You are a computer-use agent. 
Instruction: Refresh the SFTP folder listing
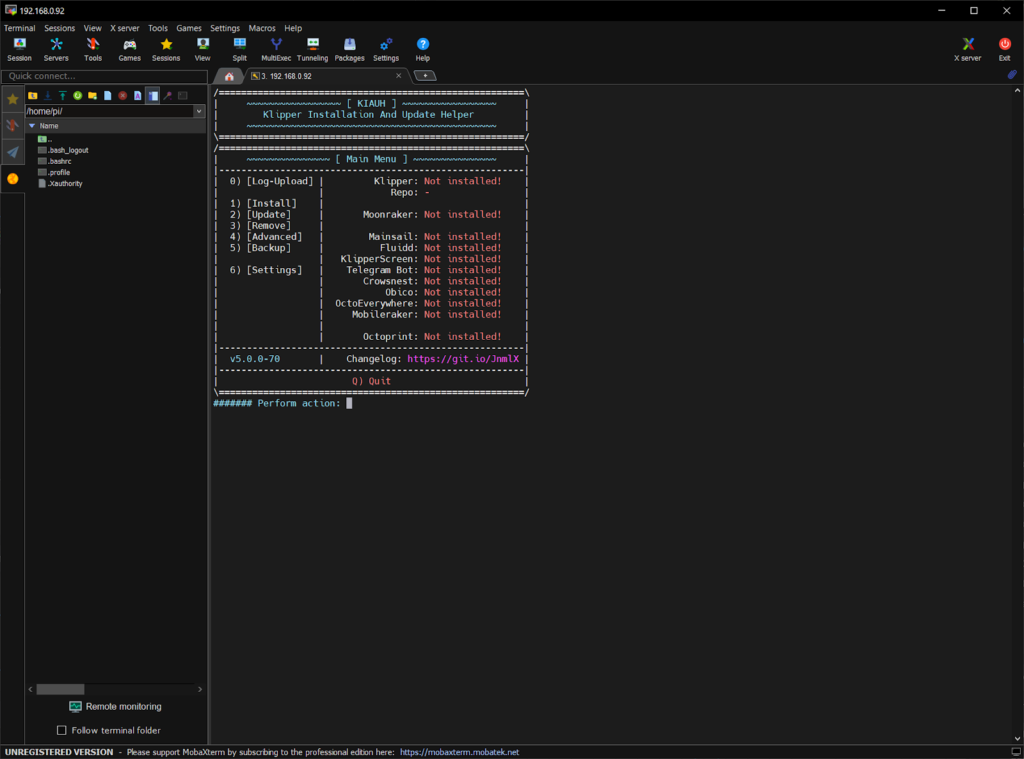tap(78, 95)
